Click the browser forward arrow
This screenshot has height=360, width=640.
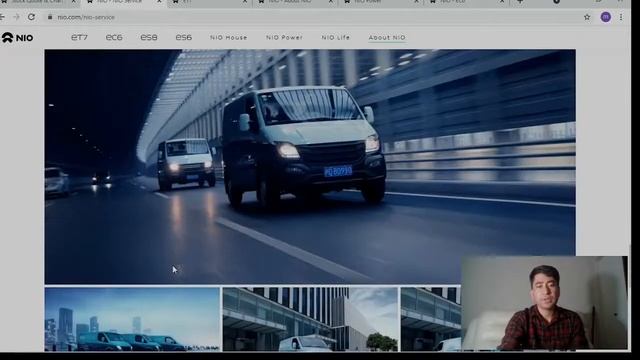[16, 17]
